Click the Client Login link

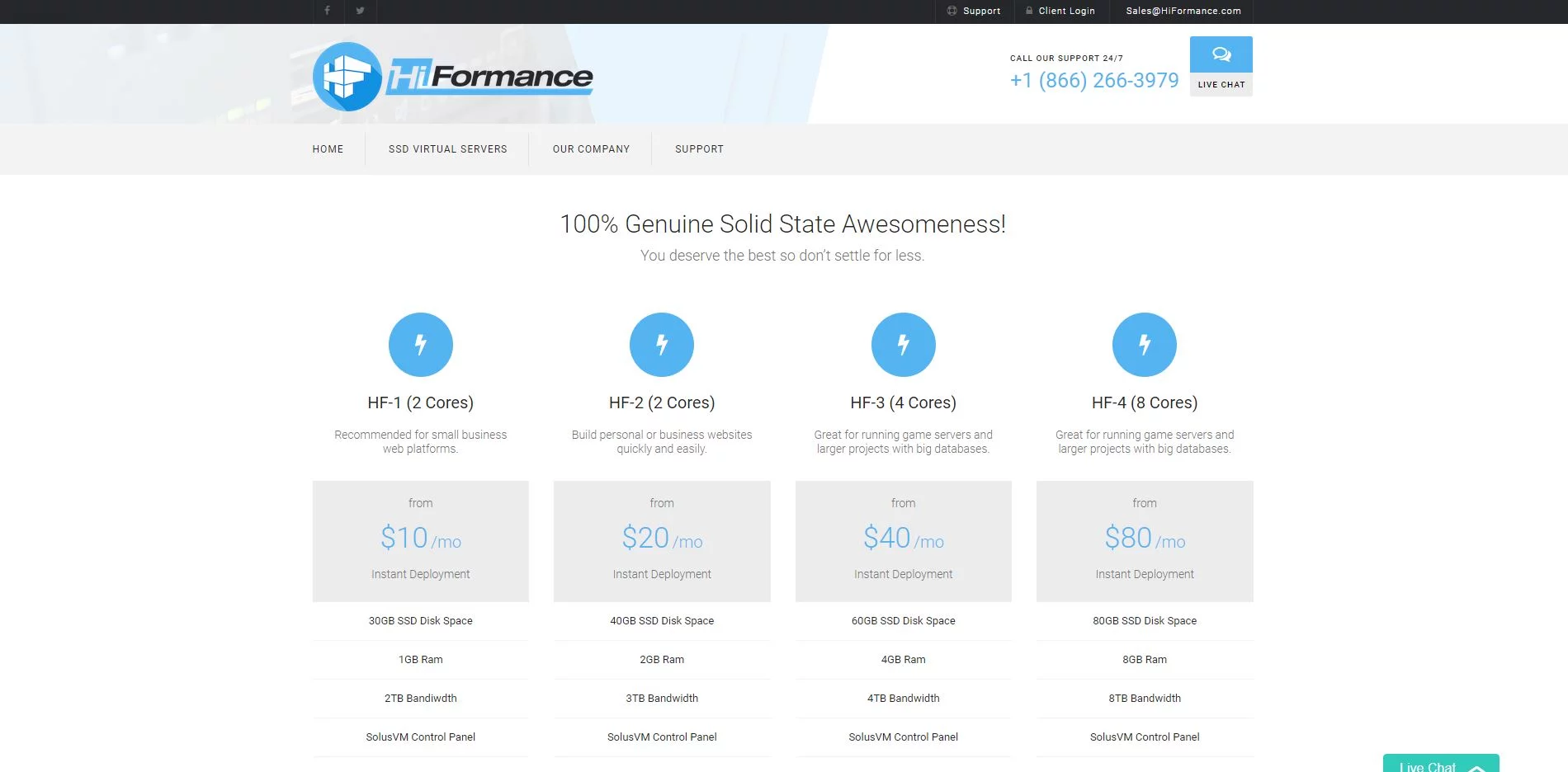point(1066,11)
